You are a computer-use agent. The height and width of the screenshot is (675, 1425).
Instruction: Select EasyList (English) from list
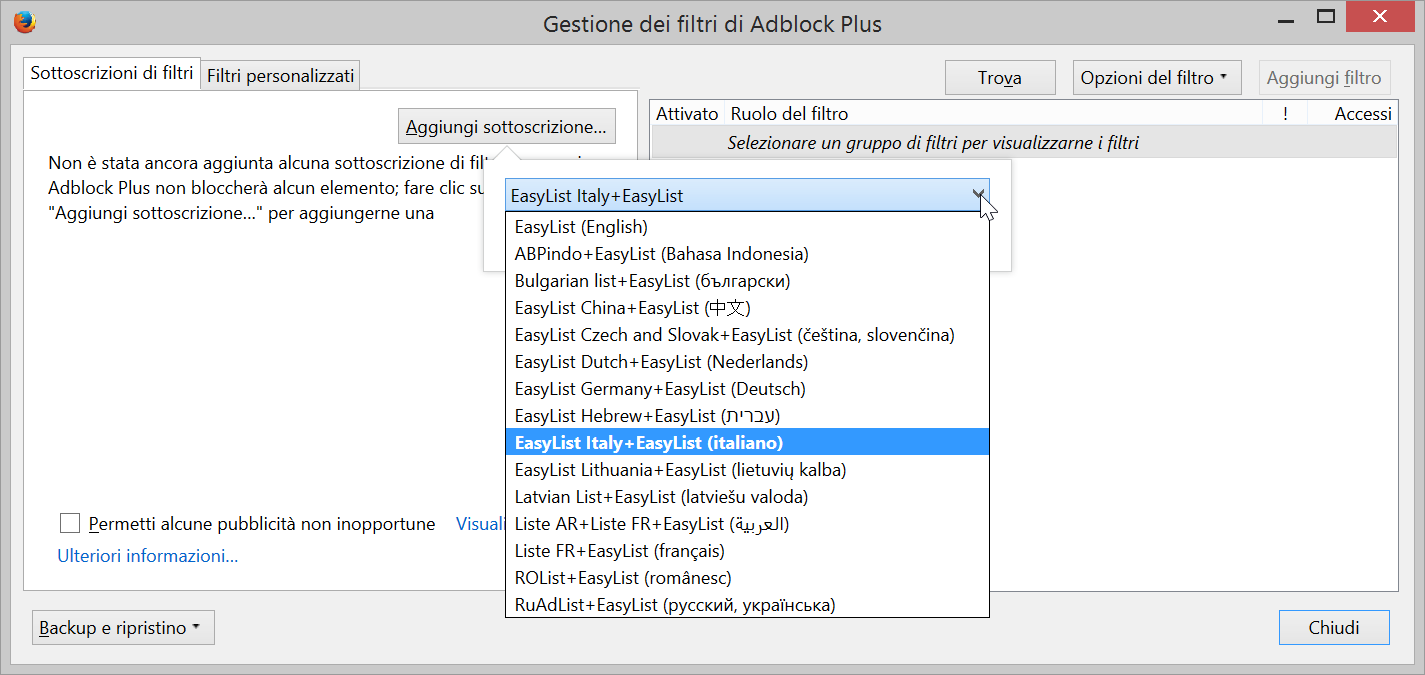[x=747, y=227]
